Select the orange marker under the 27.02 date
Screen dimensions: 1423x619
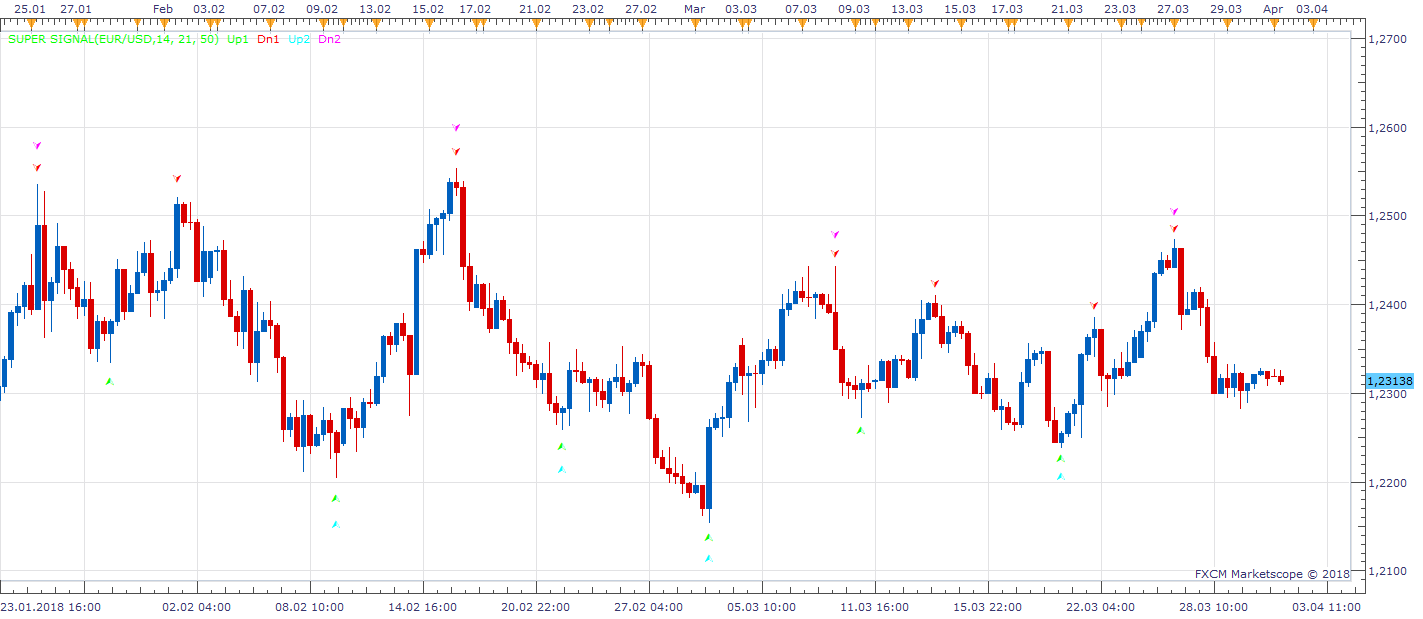point(642,23)
